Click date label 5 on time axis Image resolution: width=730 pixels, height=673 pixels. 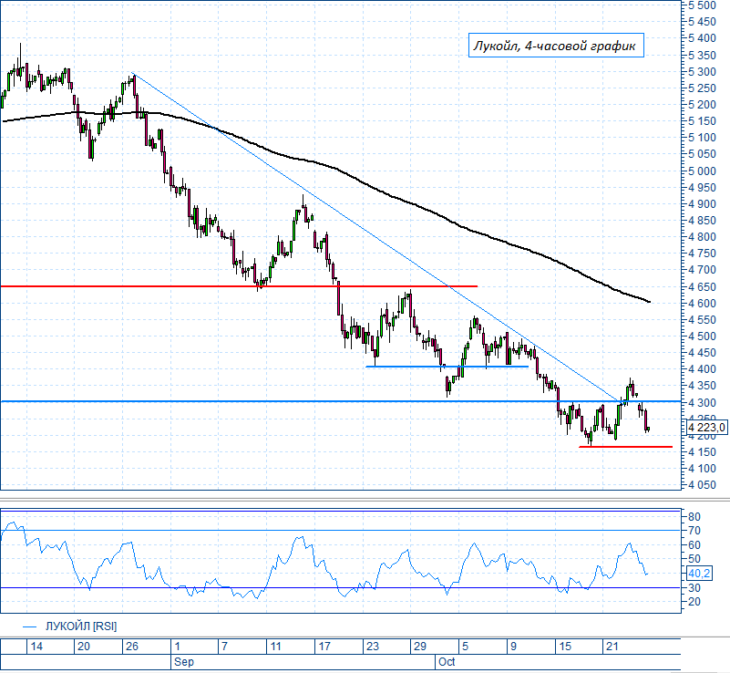pyautogui.click(x=465, y=646)
